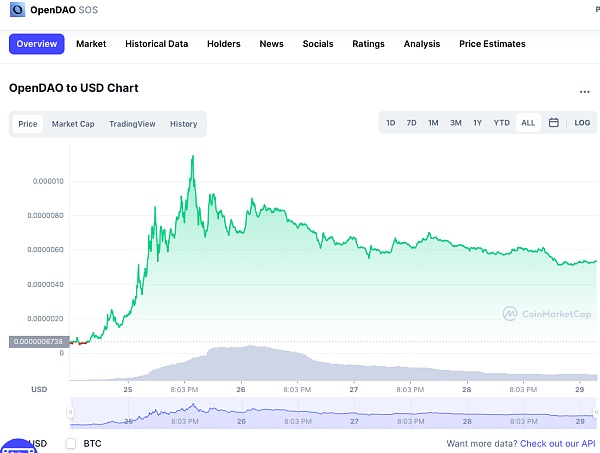Toggle the BTC price checkbox
The image size is (600, 453).
click(71, 443)
